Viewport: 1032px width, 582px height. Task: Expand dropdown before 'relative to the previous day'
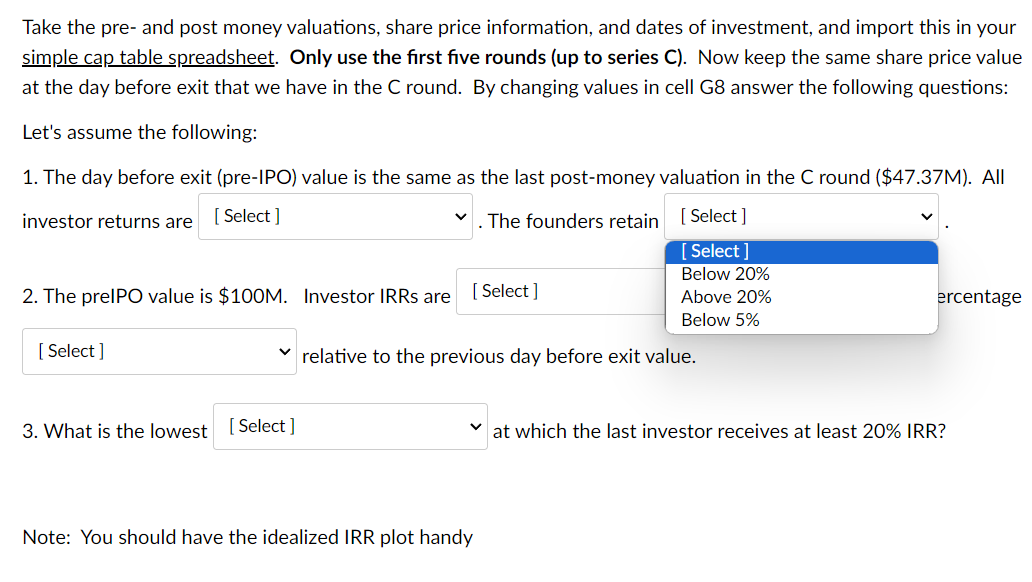pos(159,351)
